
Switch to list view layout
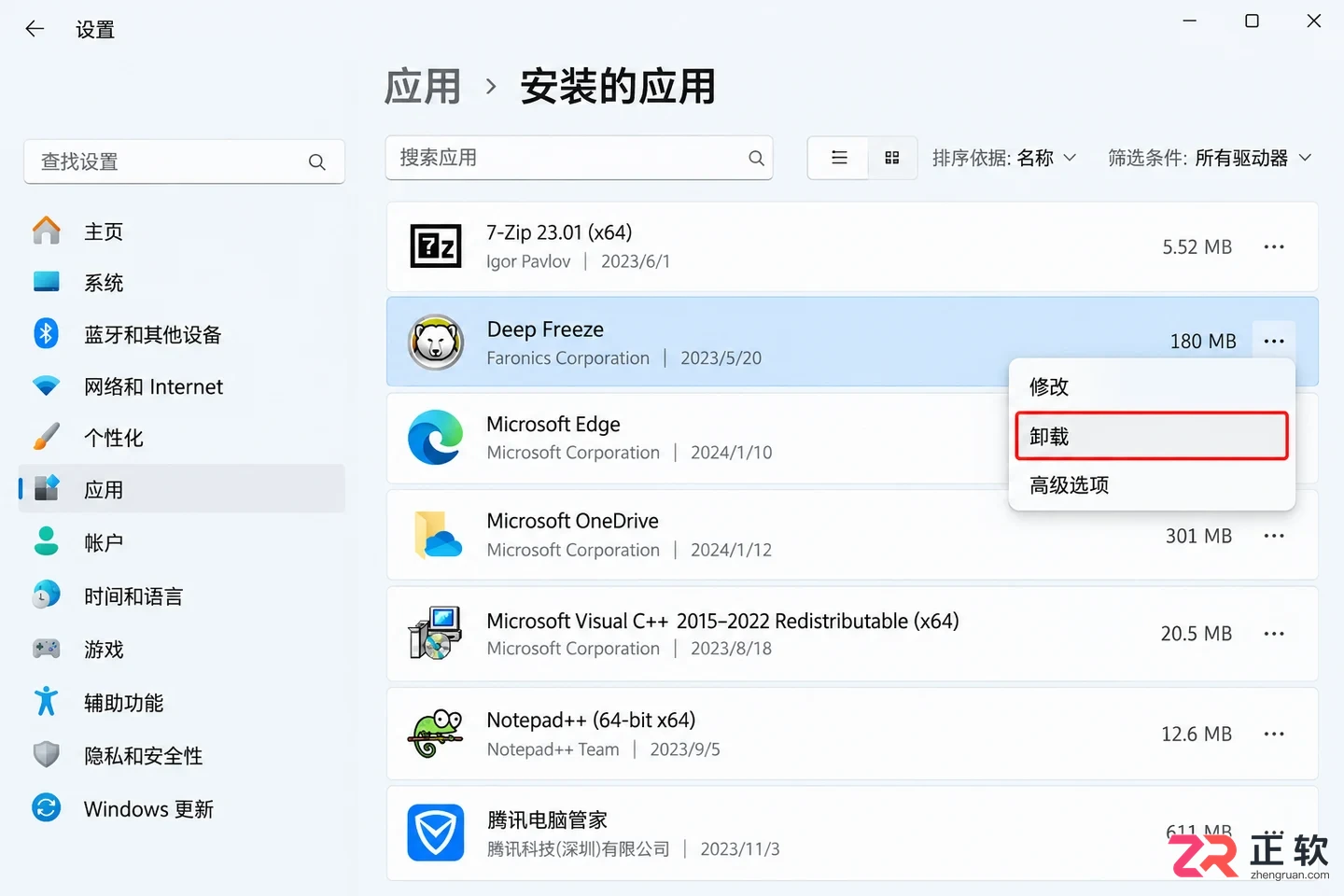pyautogui.click(x=839, y=158)
